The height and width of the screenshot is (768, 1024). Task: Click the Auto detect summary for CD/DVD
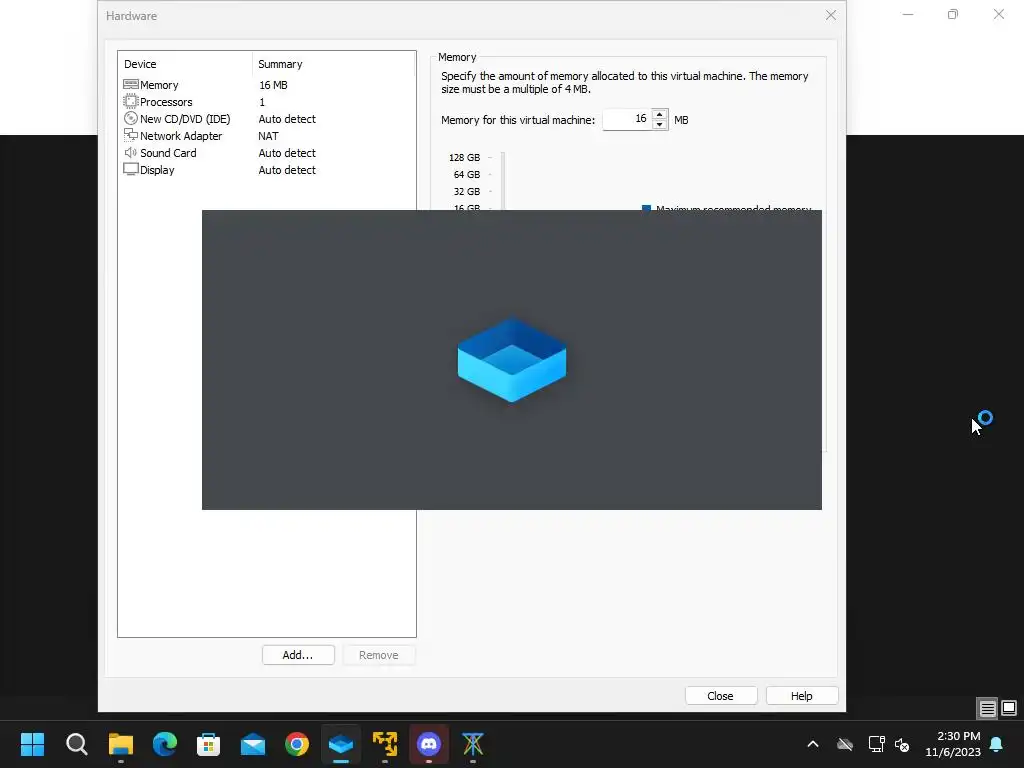[x=287, y=119]
